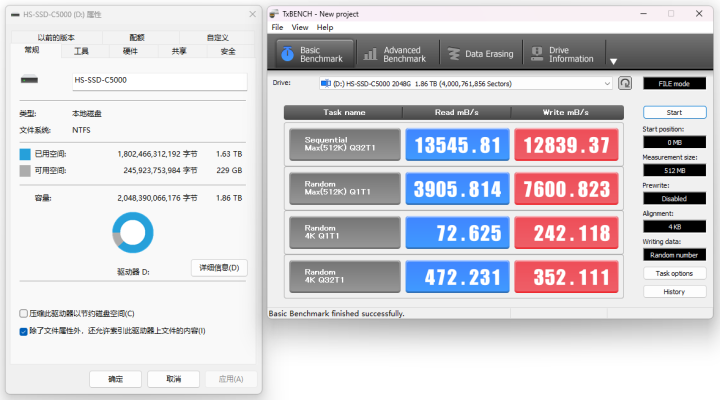Click the Random 4K Q32T1 task button
This screenshot has height=400, width=720.
(344, 276)
